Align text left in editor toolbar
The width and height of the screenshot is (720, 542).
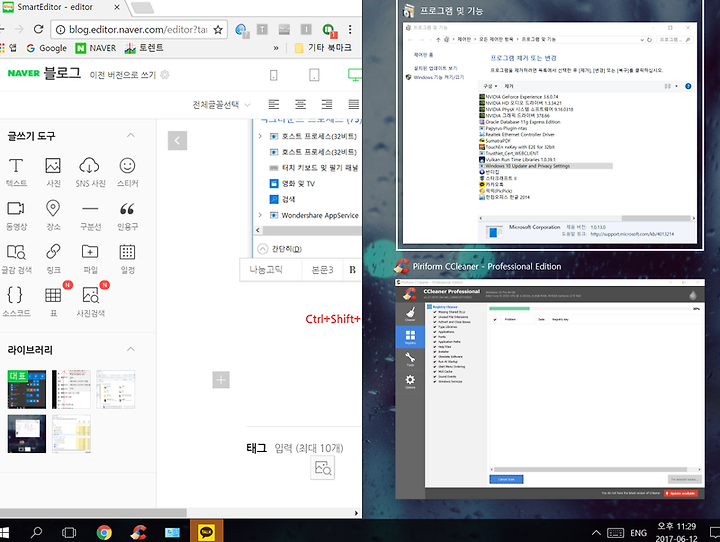(x=274, y=104)
